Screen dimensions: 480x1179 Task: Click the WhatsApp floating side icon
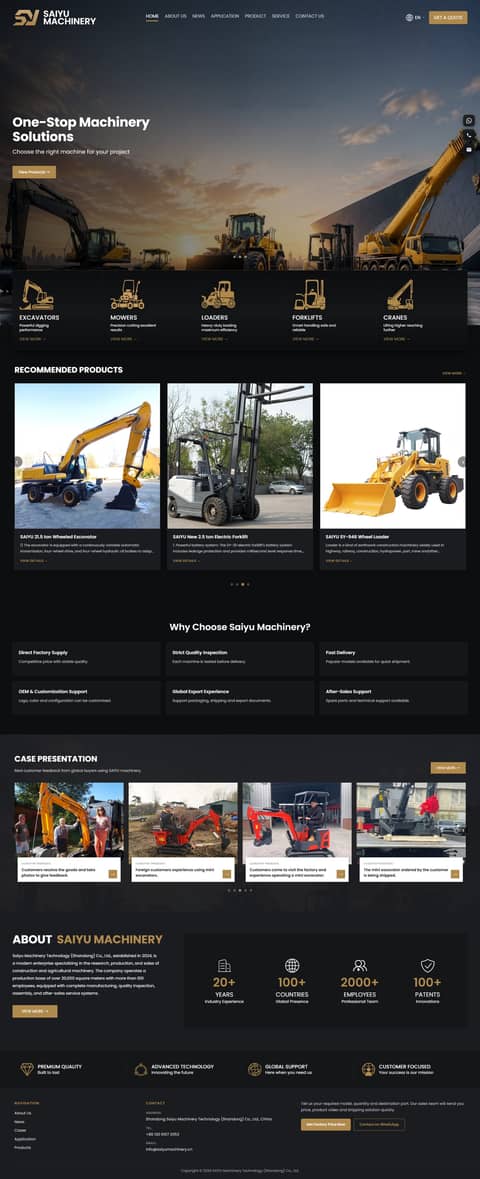(x=469, y=120)
